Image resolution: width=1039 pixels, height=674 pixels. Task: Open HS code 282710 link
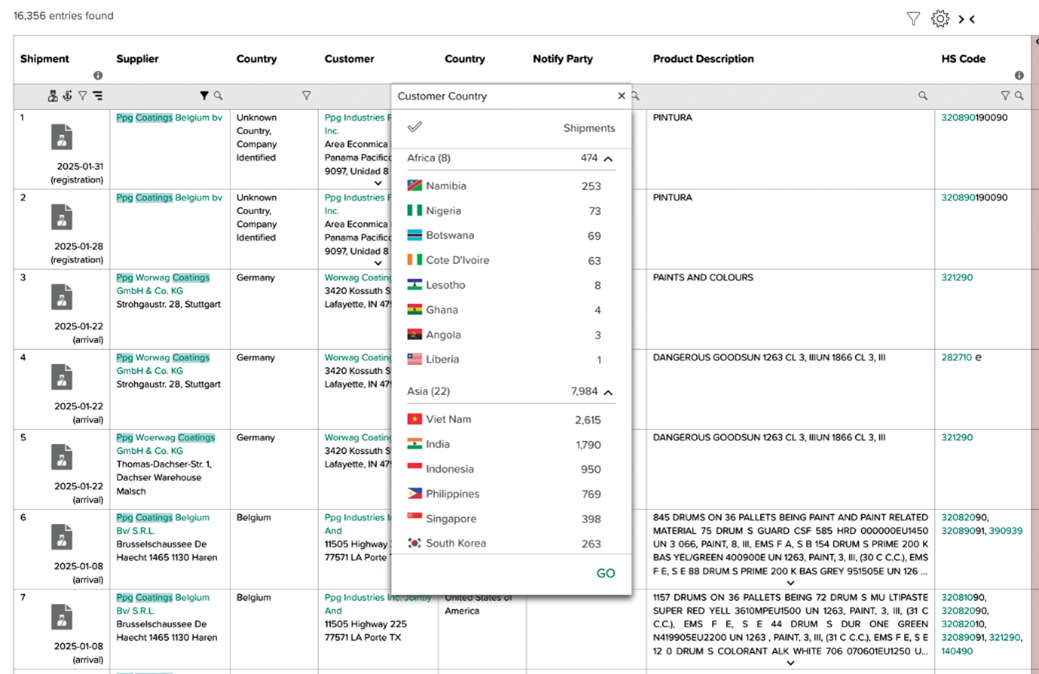pyautogui.click(x=956, y=357)
